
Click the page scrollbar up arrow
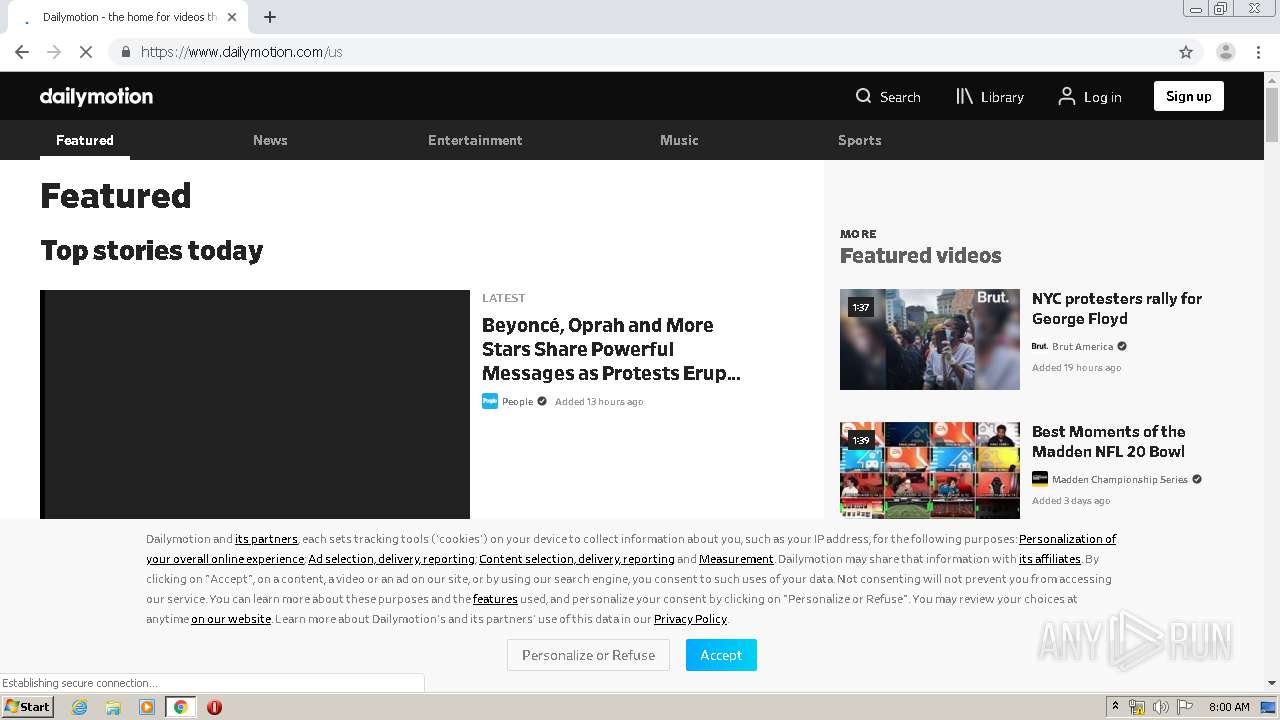[x=1272, y=80]
